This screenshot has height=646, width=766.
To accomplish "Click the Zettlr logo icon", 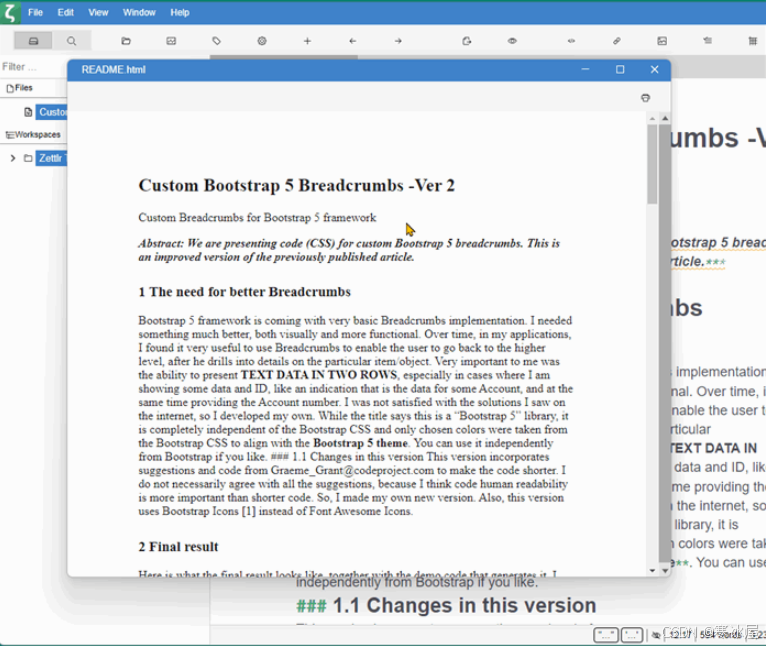I will [x=10, y=12].
